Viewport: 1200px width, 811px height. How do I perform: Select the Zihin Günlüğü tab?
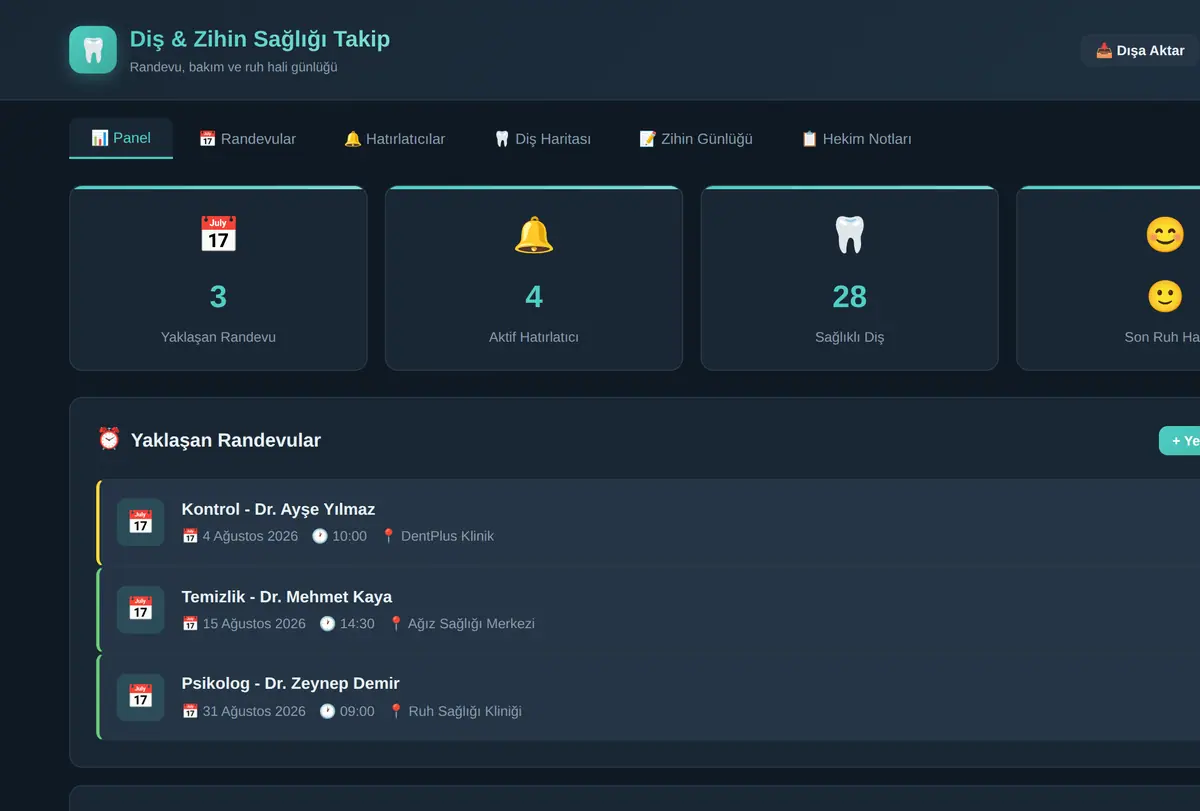point(695,139)
